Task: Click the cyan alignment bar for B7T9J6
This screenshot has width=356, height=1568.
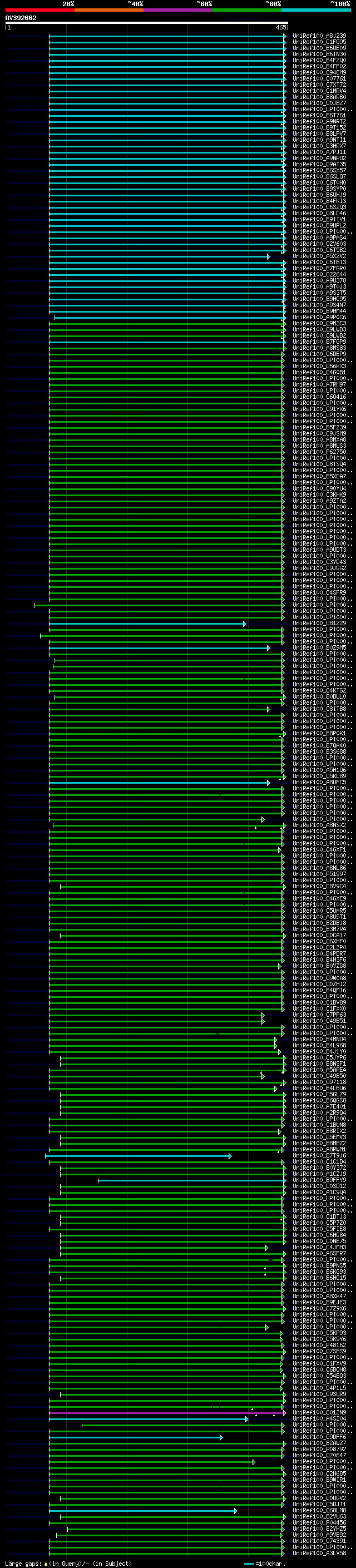Action: (x=138, y=1156)
